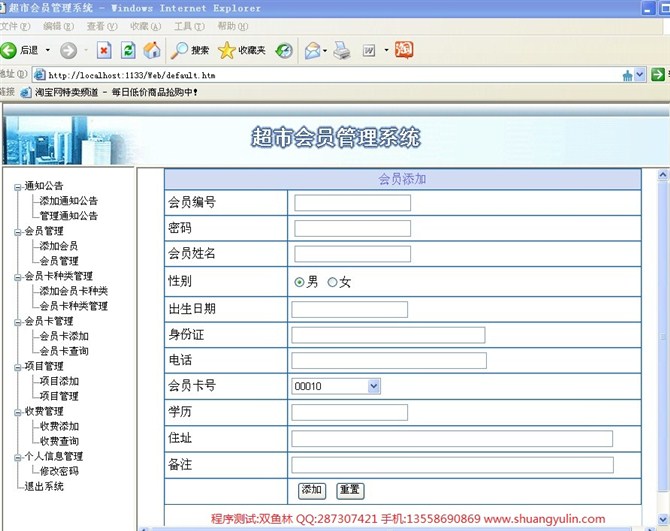Screen dimensions: 670x531
Task: Collapse the 通知公告 tree node
Action: click(18, 187)
